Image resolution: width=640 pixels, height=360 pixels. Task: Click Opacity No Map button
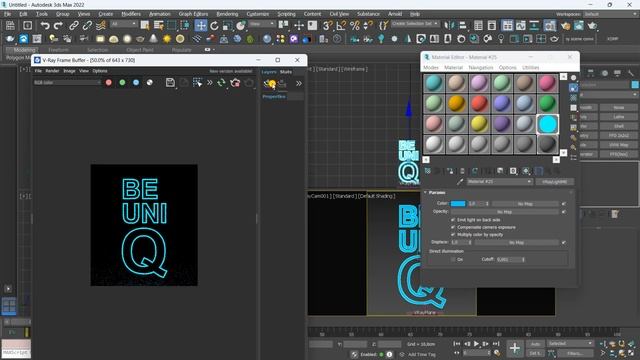[x=504, y=212]
